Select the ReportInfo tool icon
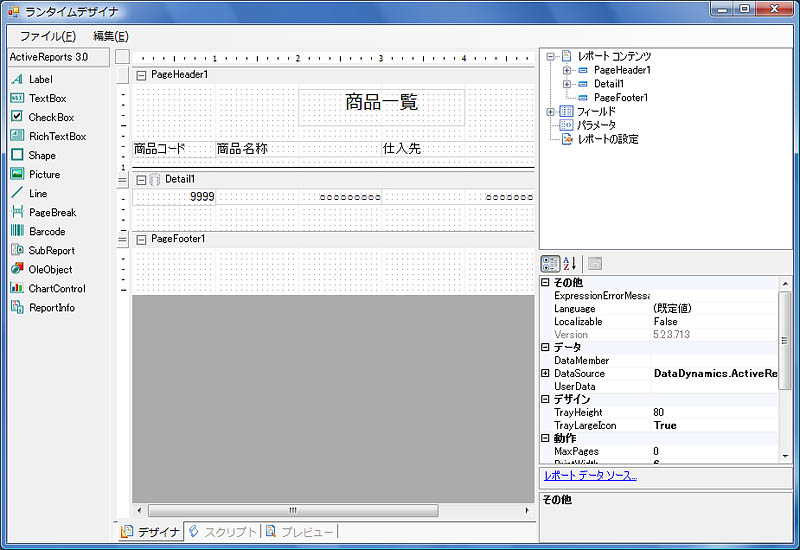800x550 pixels. pos(17,307)
